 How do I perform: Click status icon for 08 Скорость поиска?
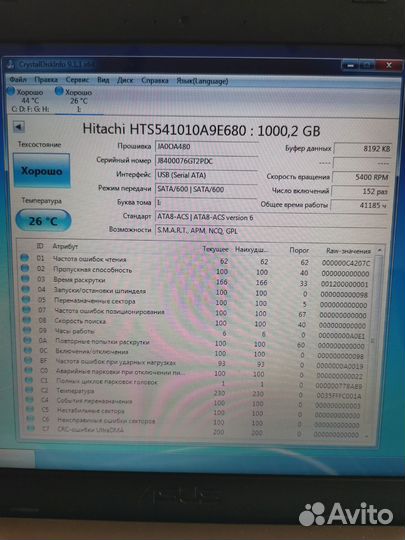click(x=27, y=320)
